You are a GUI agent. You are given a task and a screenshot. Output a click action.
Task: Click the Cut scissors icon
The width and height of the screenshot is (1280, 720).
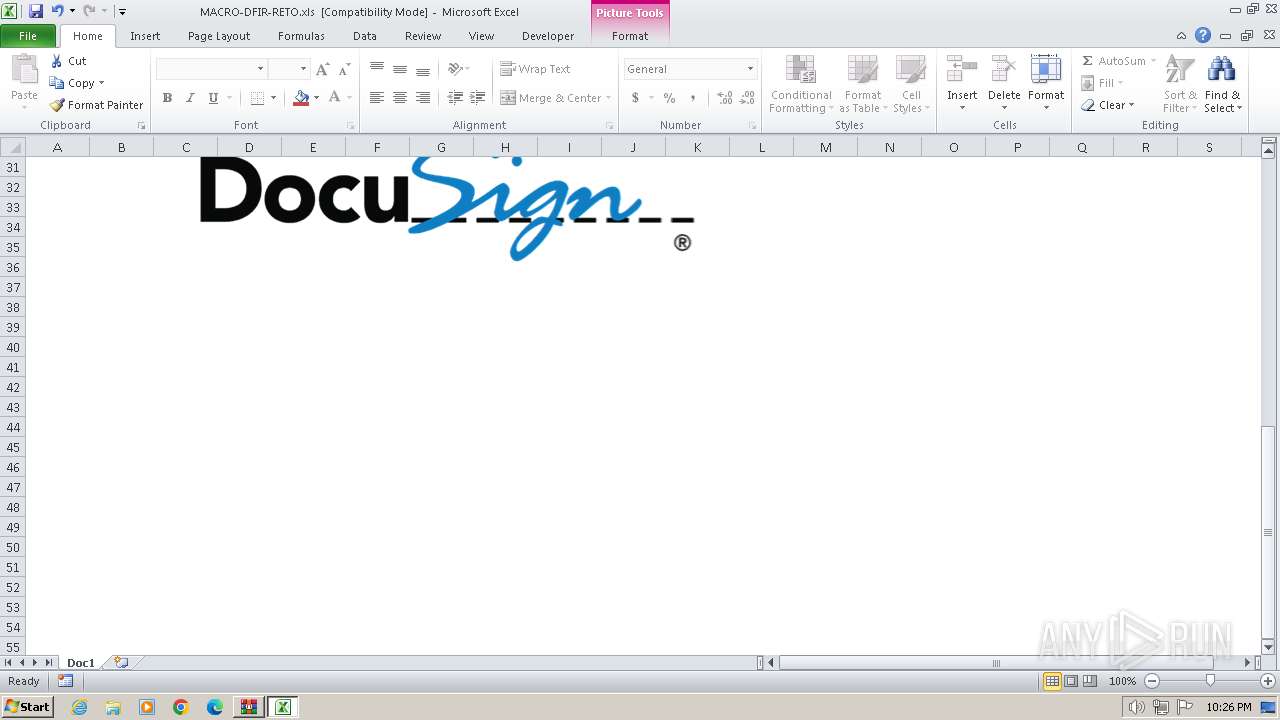tap(57, 61)
